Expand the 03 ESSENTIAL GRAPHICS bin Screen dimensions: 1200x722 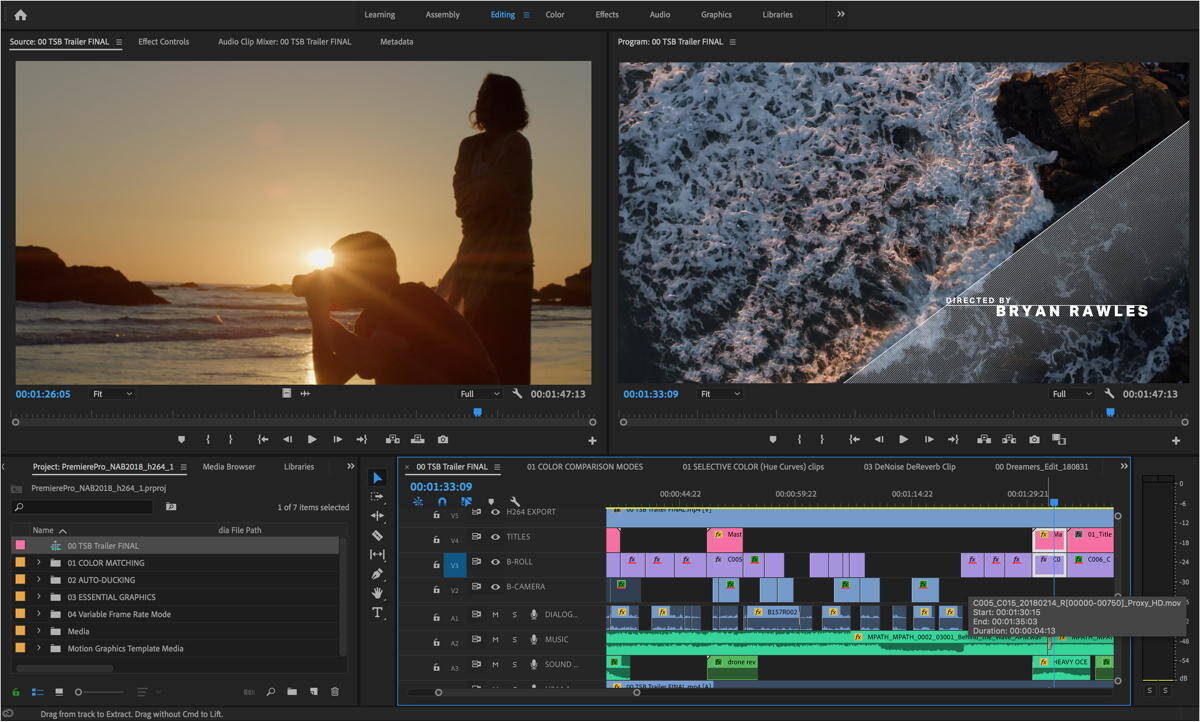tap(39, 597)
